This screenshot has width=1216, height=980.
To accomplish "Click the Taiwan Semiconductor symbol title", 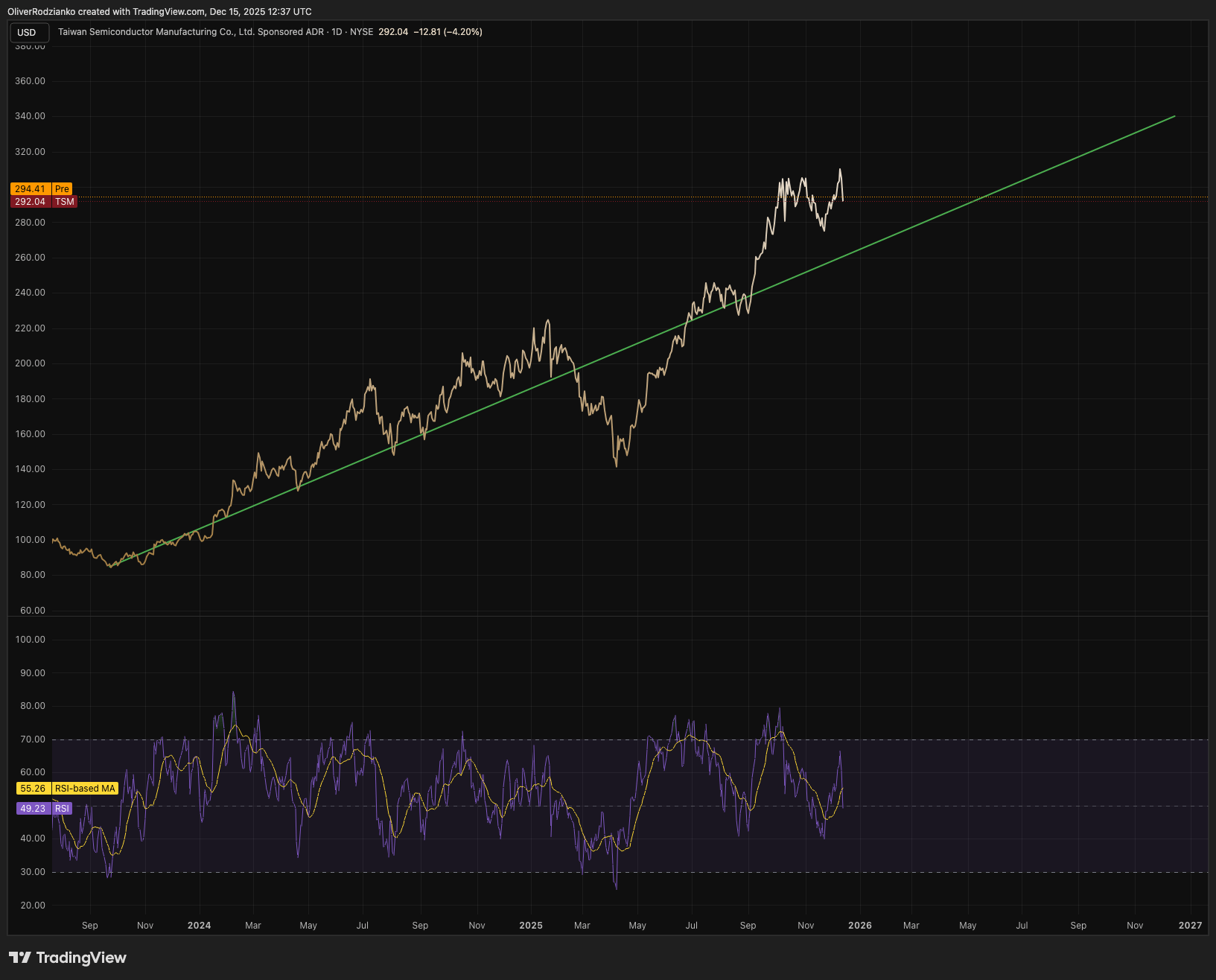I will point(191,32).
